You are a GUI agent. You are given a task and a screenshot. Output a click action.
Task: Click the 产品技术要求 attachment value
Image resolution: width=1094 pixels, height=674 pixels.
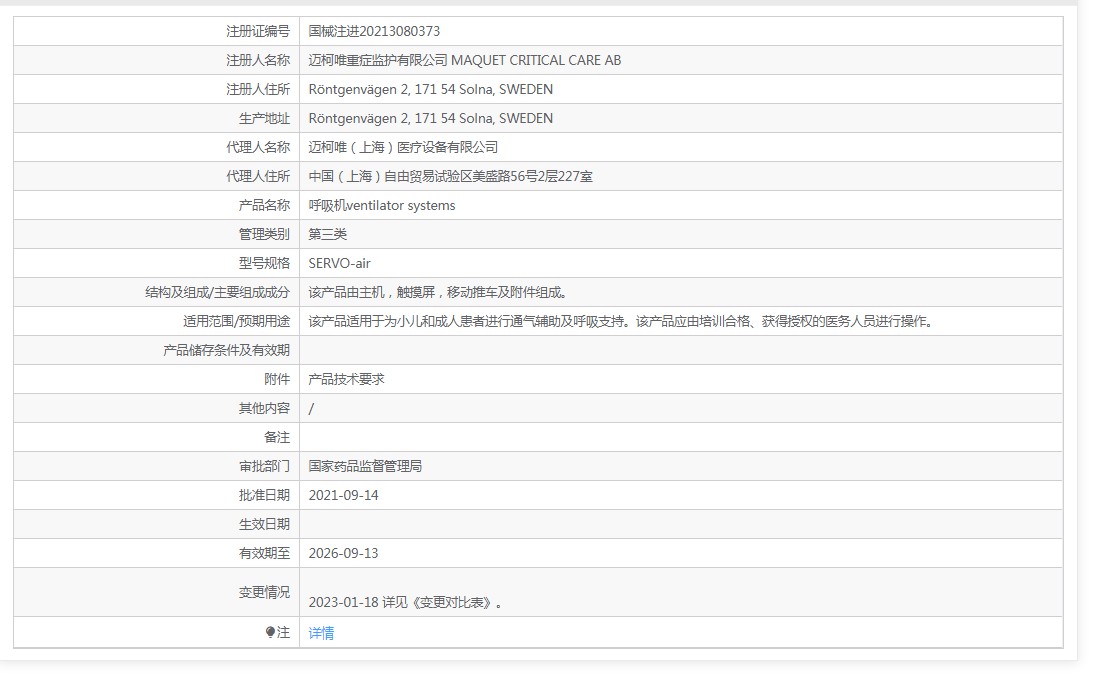(x=346, y=379)
